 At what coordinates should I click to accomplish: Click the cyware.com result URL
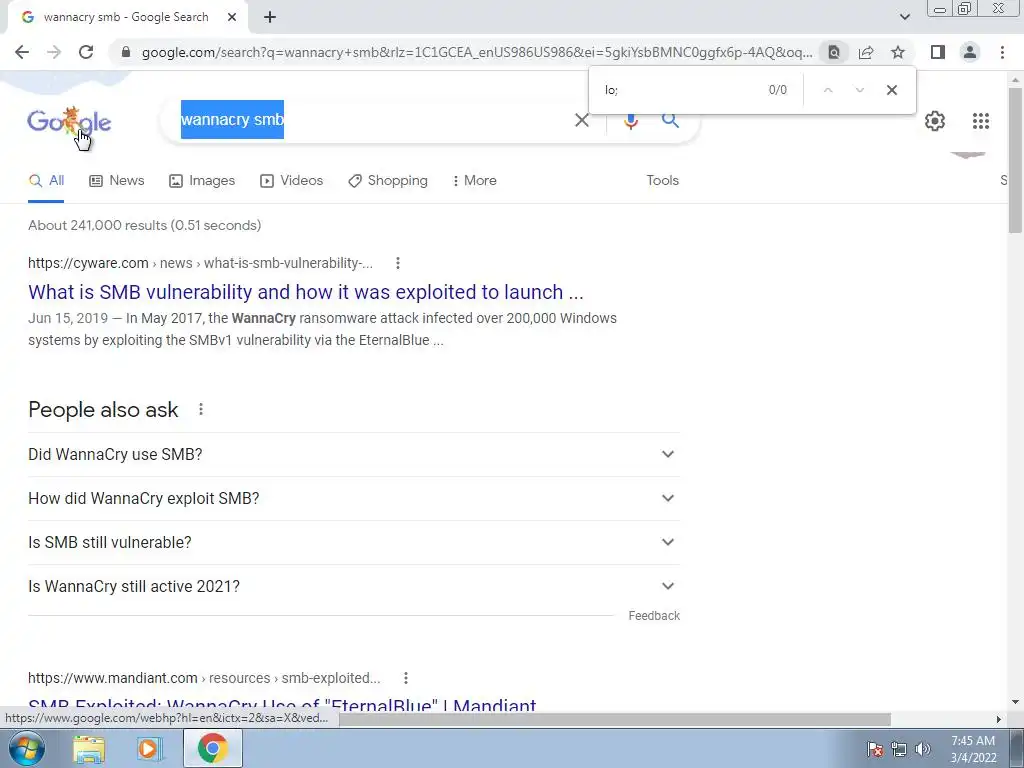point(200,263)
